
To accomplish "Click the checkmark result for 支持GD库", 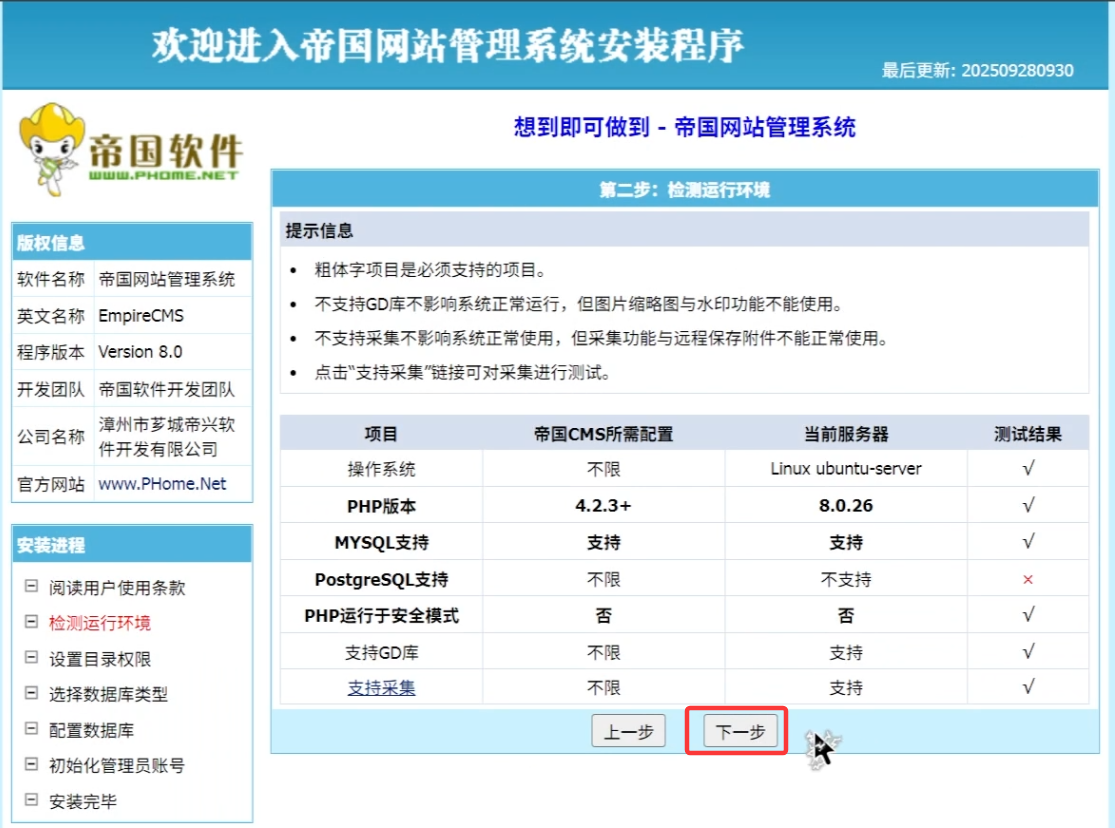I will [x=1028, y=652].
